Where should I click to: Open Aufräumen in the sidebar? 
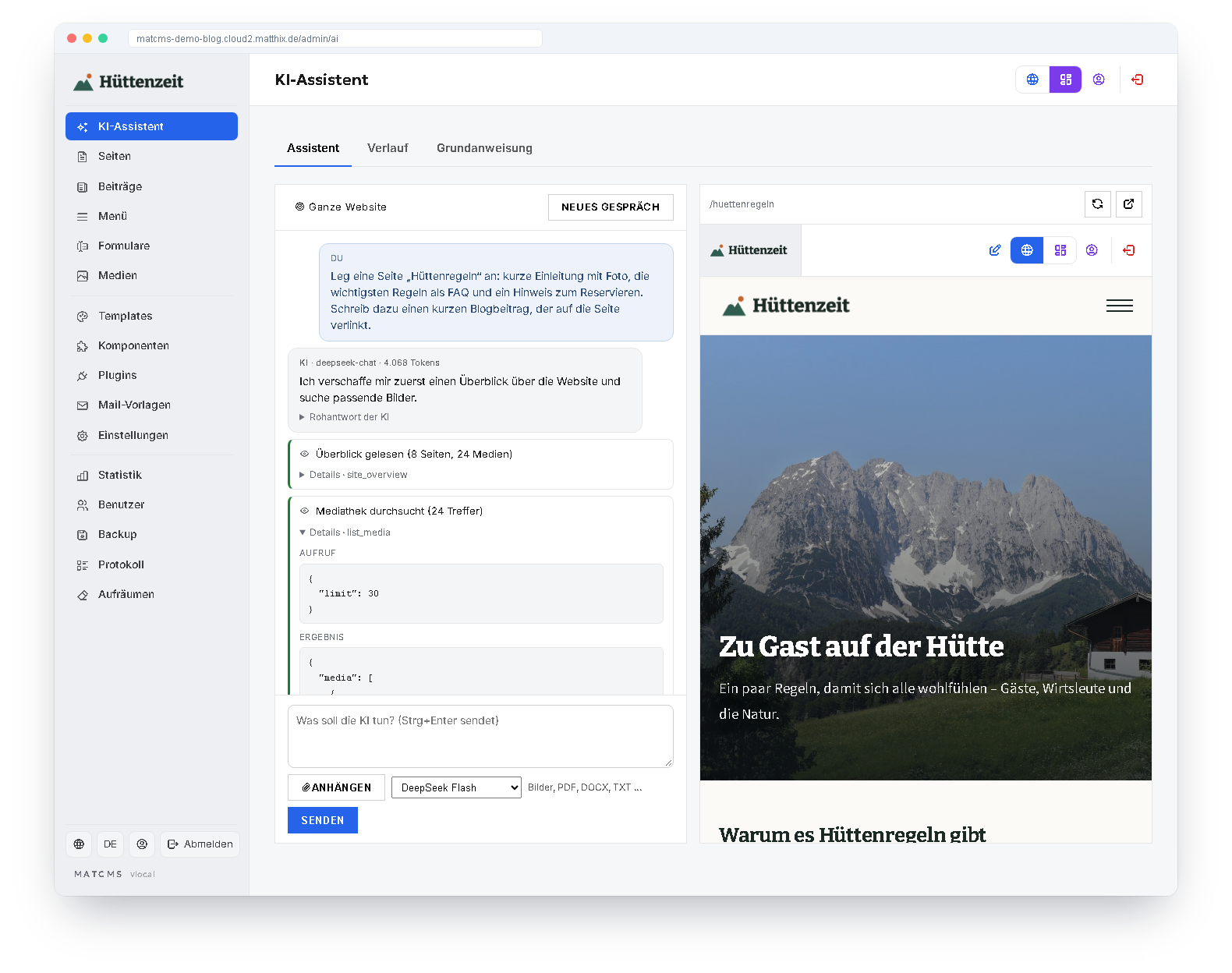tap(151, 595)
